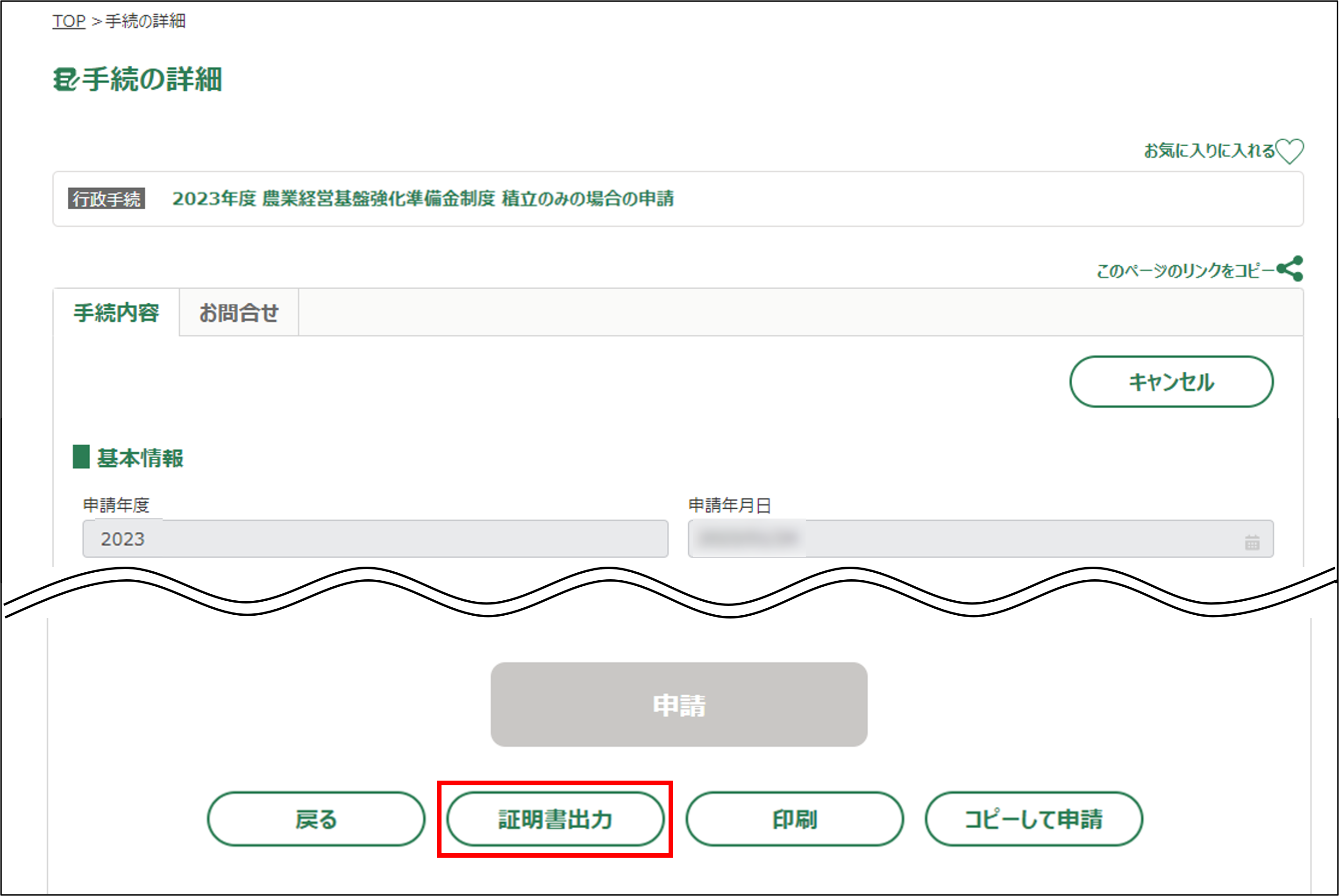Print using the 印刷 button
The width and height of the screenshot is (1339, 896).
(x=794, y=819)
